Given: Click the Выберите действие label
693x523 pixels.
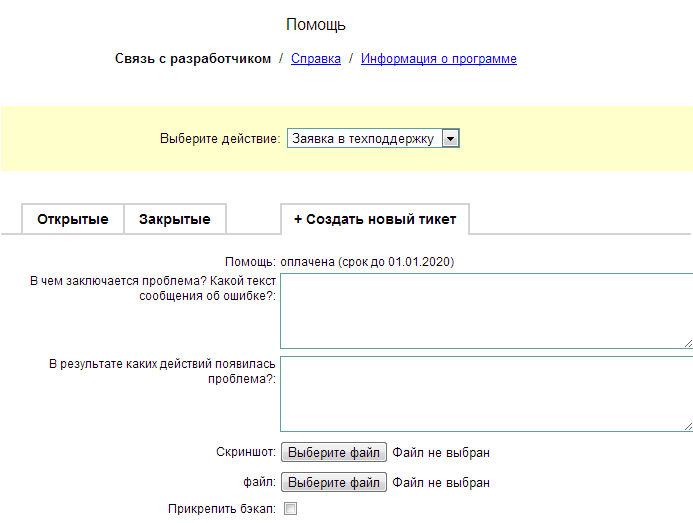Looking at the screenshot, I should (x=220, y=139).
